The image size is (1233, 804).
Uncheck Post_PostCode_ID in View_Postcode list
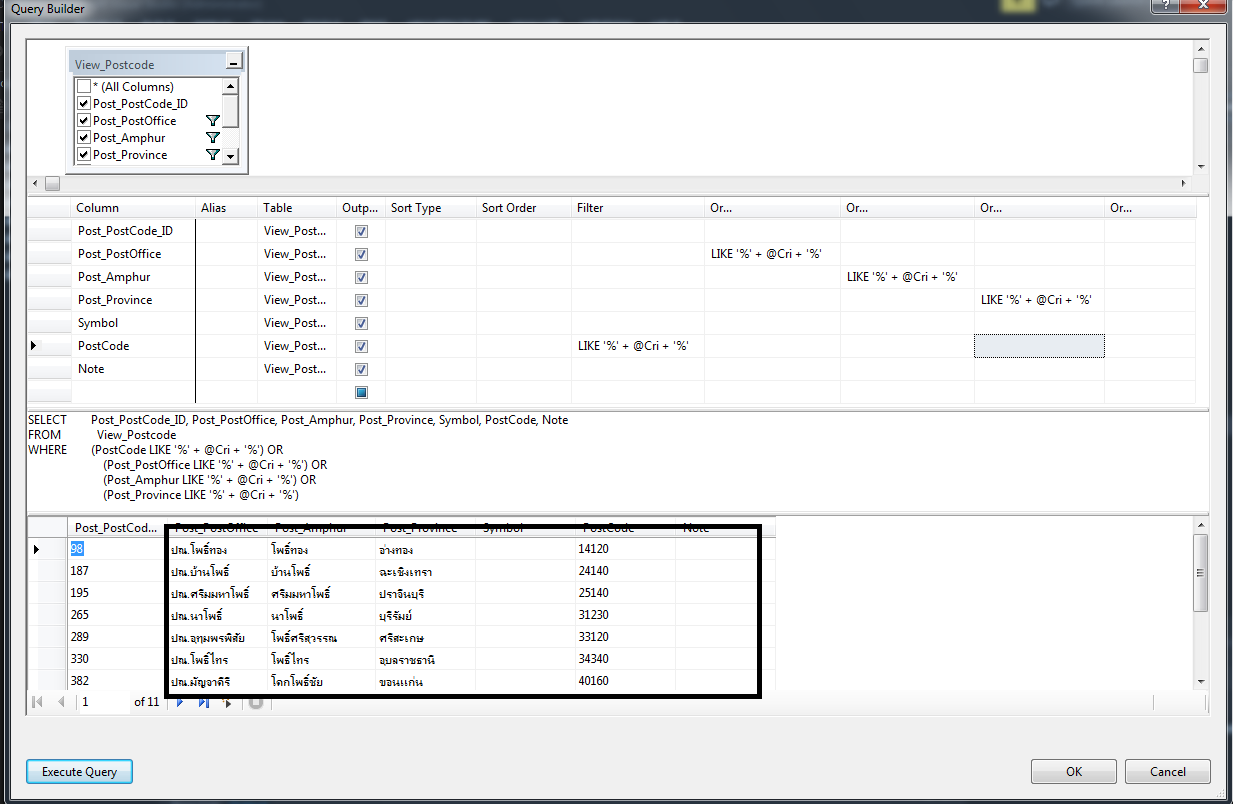click(x=84, y=104)
